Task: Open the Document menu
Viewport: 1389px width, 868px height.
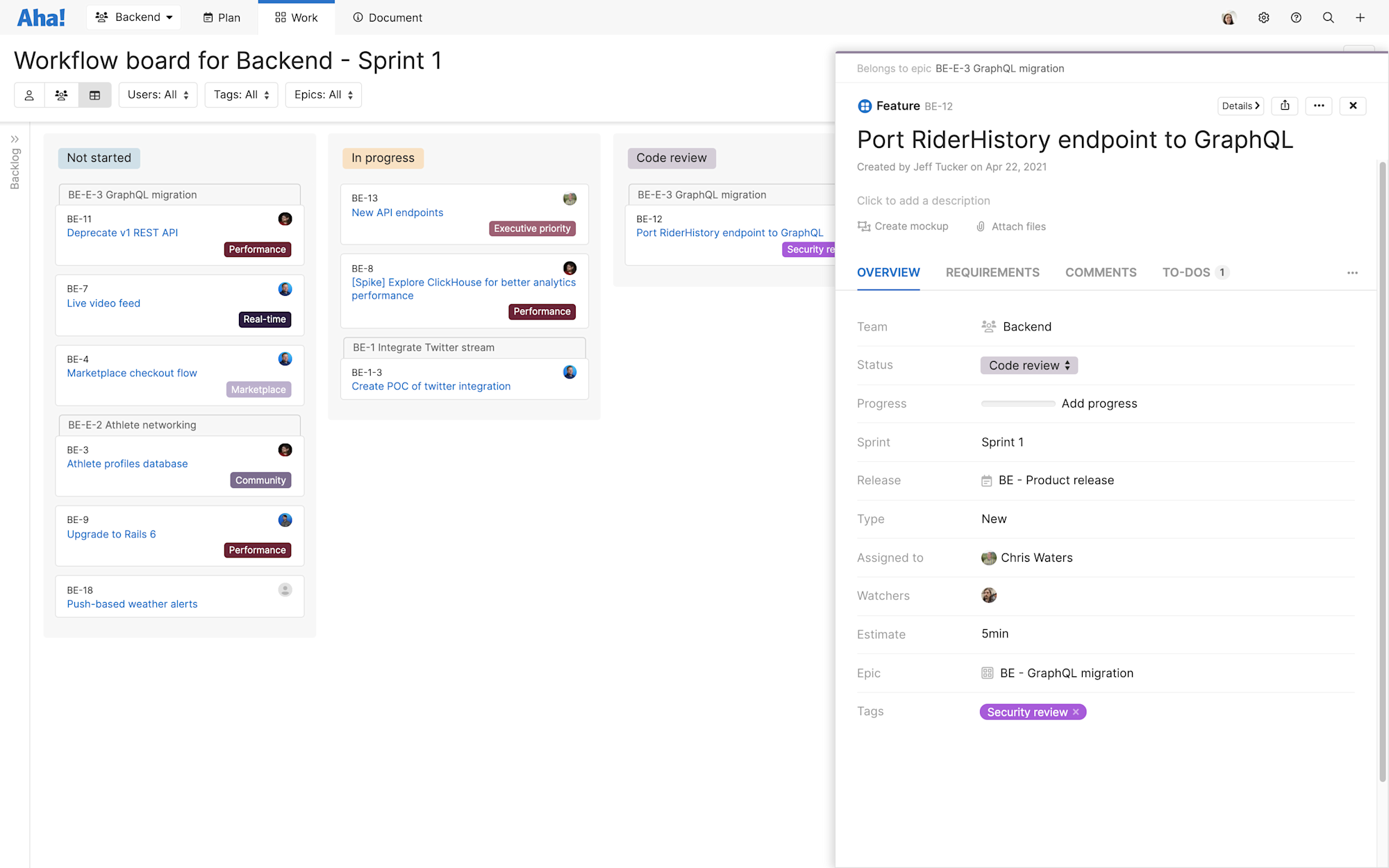Action: (x=387, y=17)
